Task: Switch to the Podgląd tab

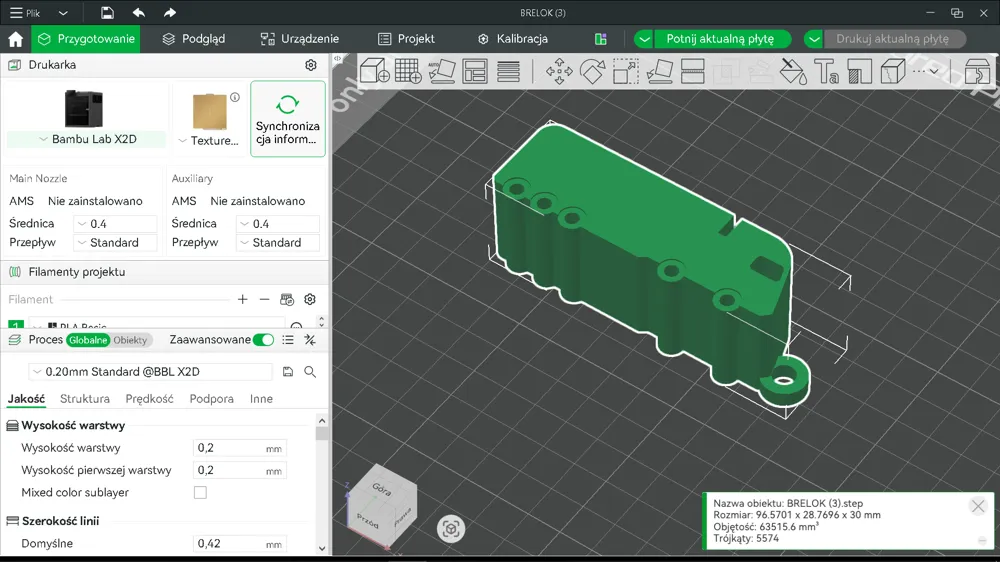Action: [x=193, y=39]
